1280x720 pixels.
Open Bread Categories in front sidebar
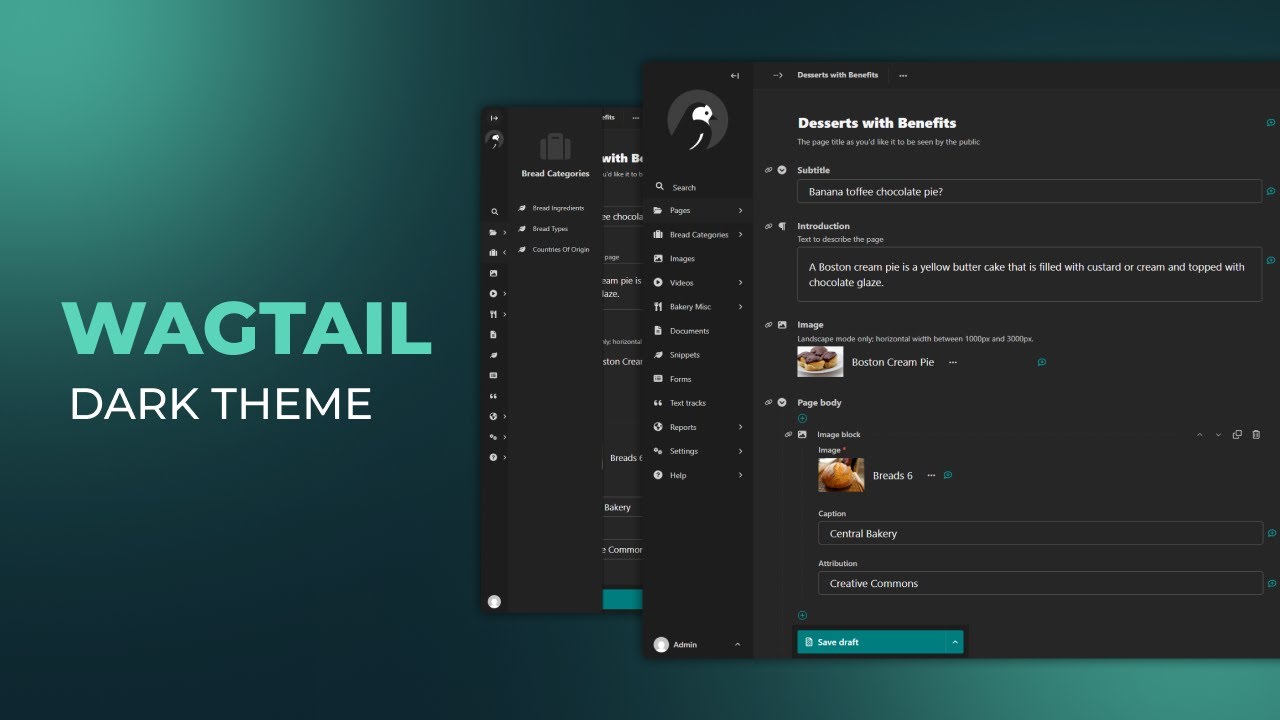click(x=697, y=235)
